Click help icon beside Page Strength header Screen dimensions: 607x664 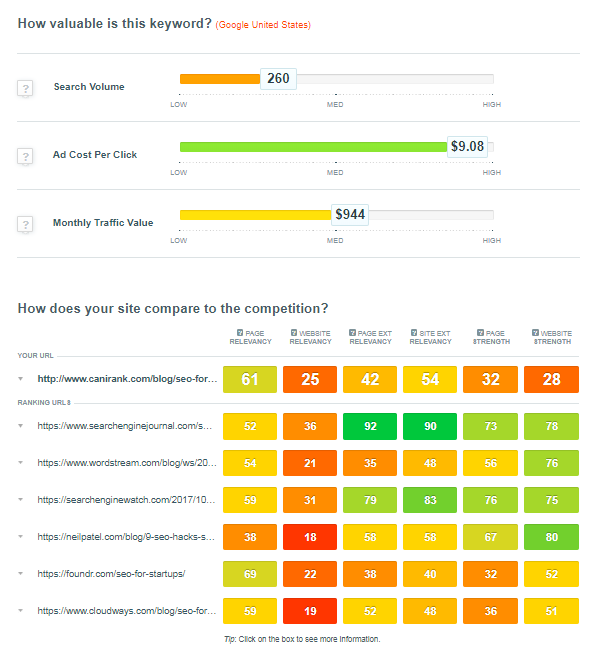coord(480,333)
